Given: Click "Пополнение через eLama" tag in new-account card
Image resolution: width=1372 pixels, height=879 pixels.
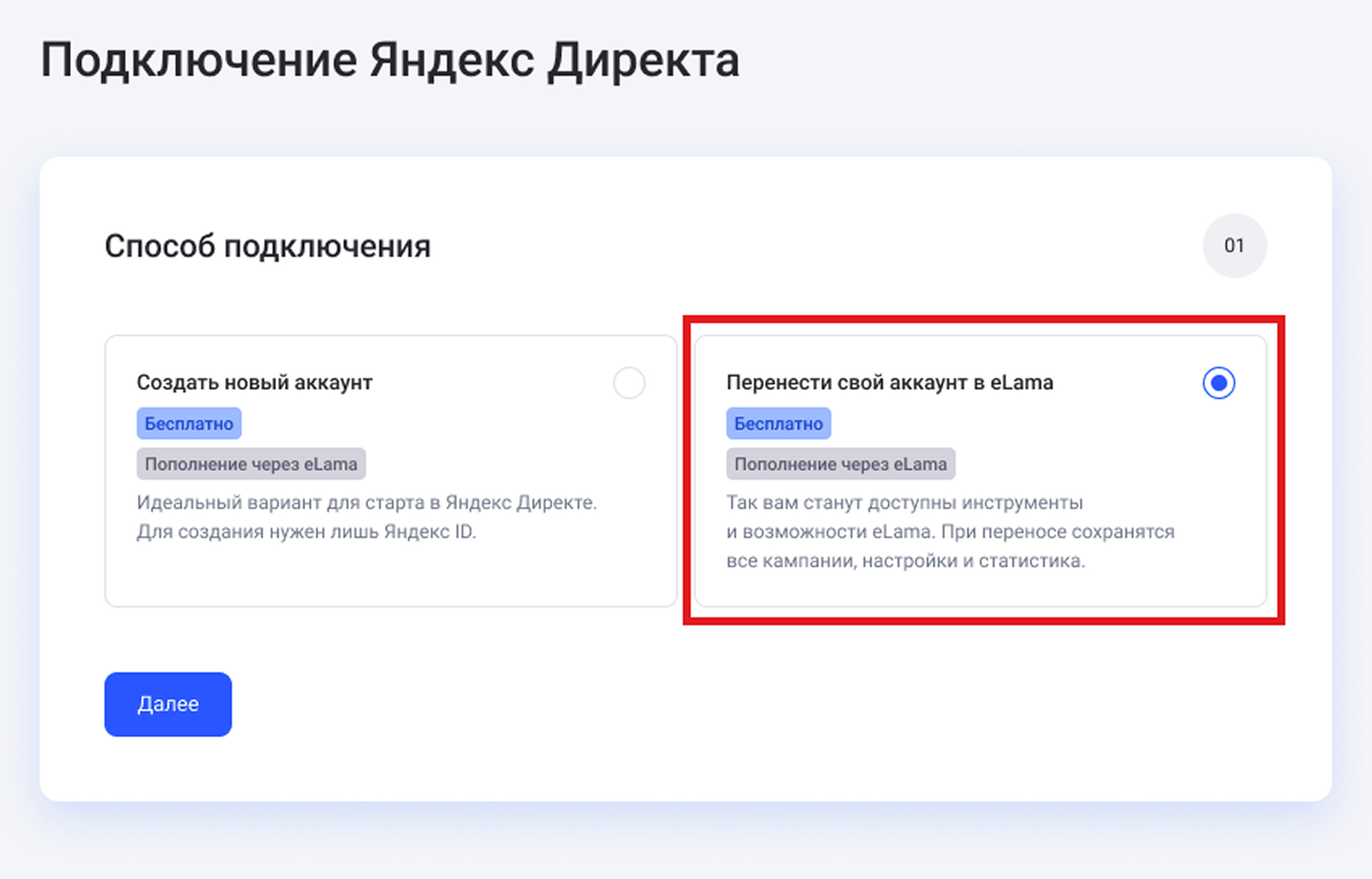Looking at the screenshot, I should [251, 464].
